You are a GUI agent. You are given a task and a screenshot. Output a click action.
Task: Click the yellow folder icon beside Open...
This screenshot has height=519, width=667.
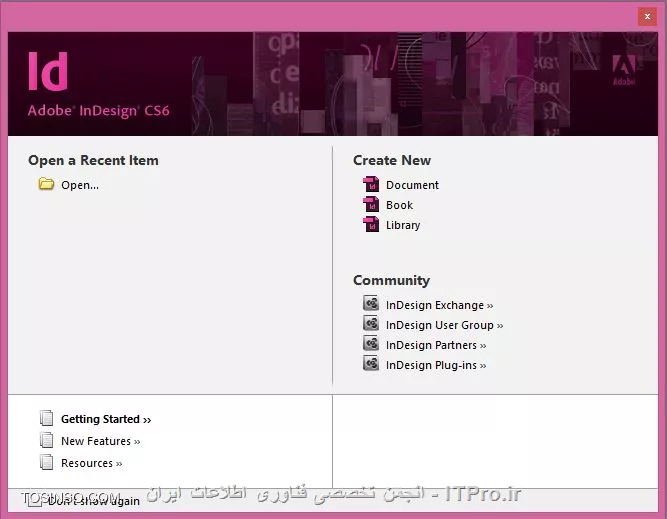[46, 184]
